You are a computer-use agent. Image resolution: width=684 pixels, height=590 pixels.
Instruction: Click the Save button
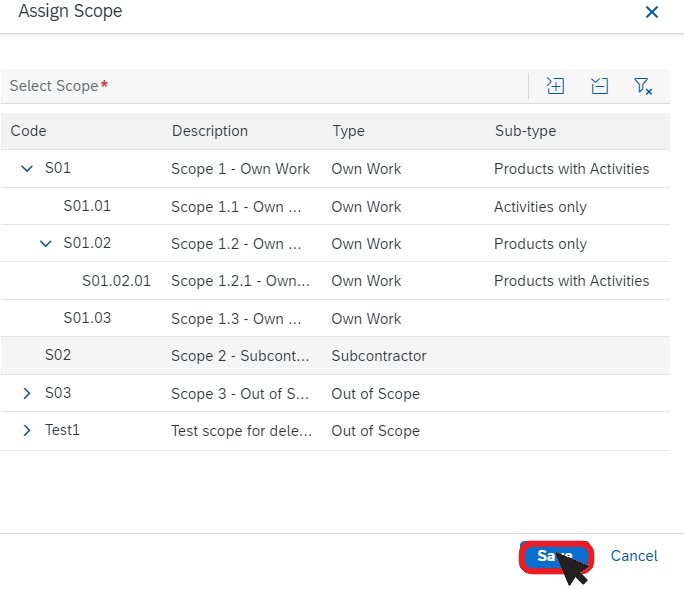(555, 556)
